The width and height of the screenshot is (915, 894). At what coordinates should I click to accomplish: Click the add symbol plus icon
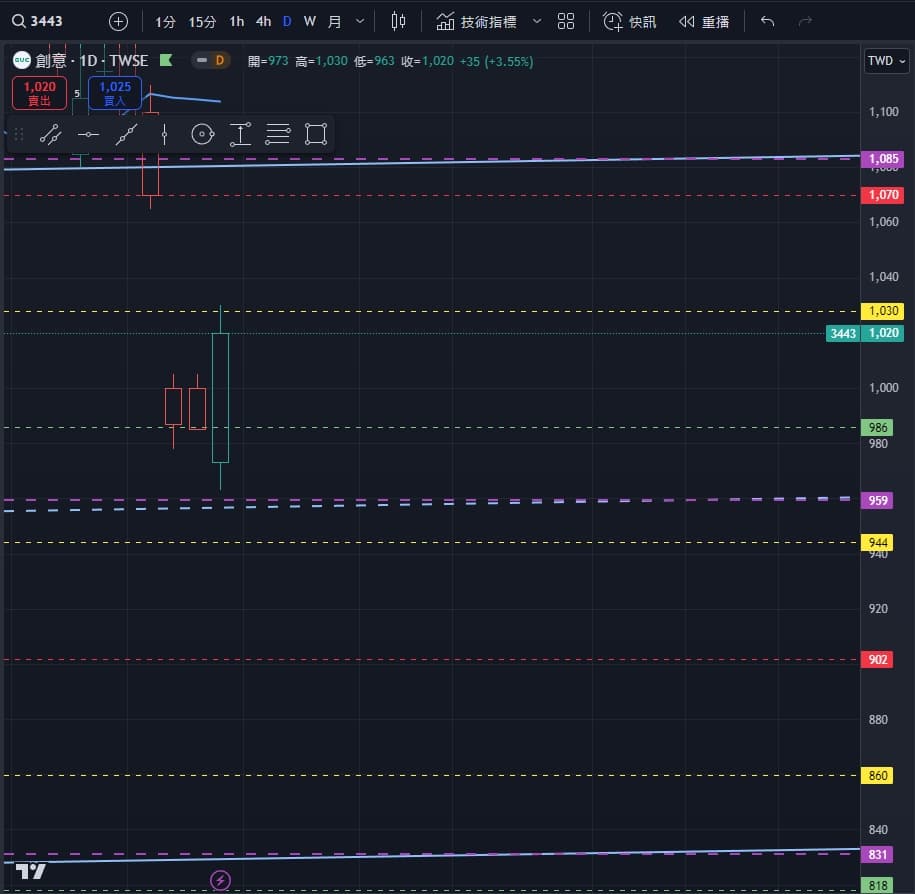click(118, 21)
